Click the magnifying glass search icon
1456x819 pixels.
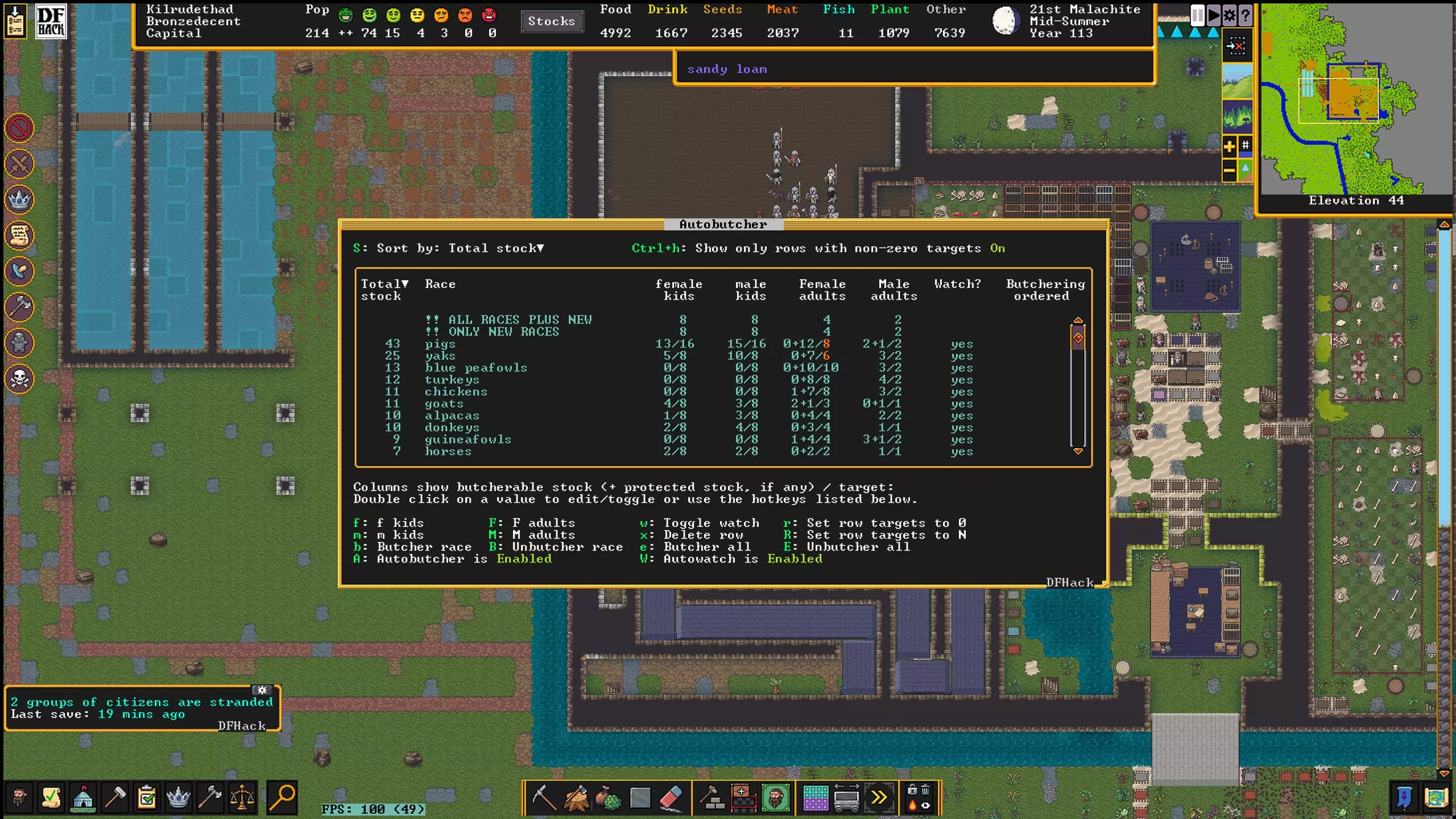point(282,797)
